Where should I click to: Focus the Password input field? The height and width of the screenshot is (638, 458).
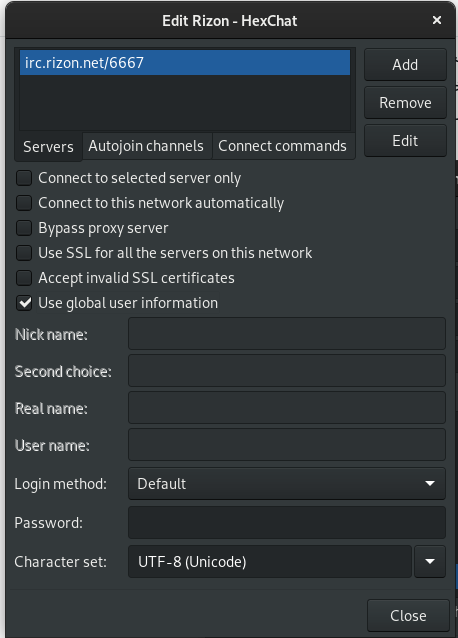pos(287,522)
